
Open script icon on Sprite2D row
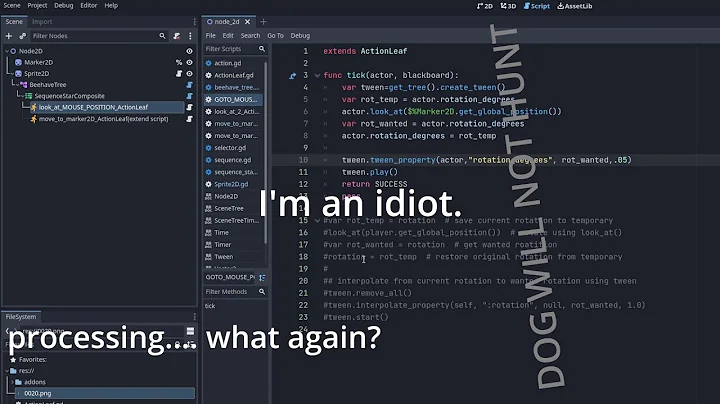coord(179,73)
